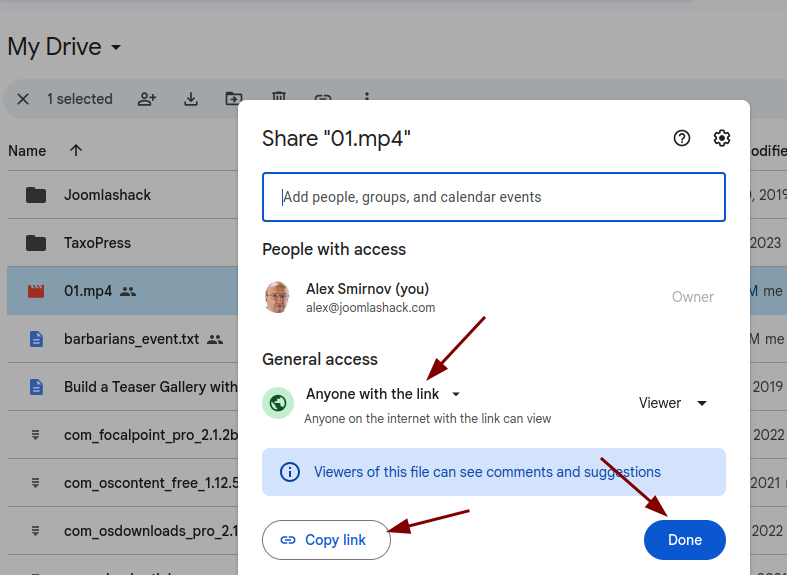Click Alex Smirnov (you) name
The height and width of the screenshot is (575, 787).
tap(367, 289)
